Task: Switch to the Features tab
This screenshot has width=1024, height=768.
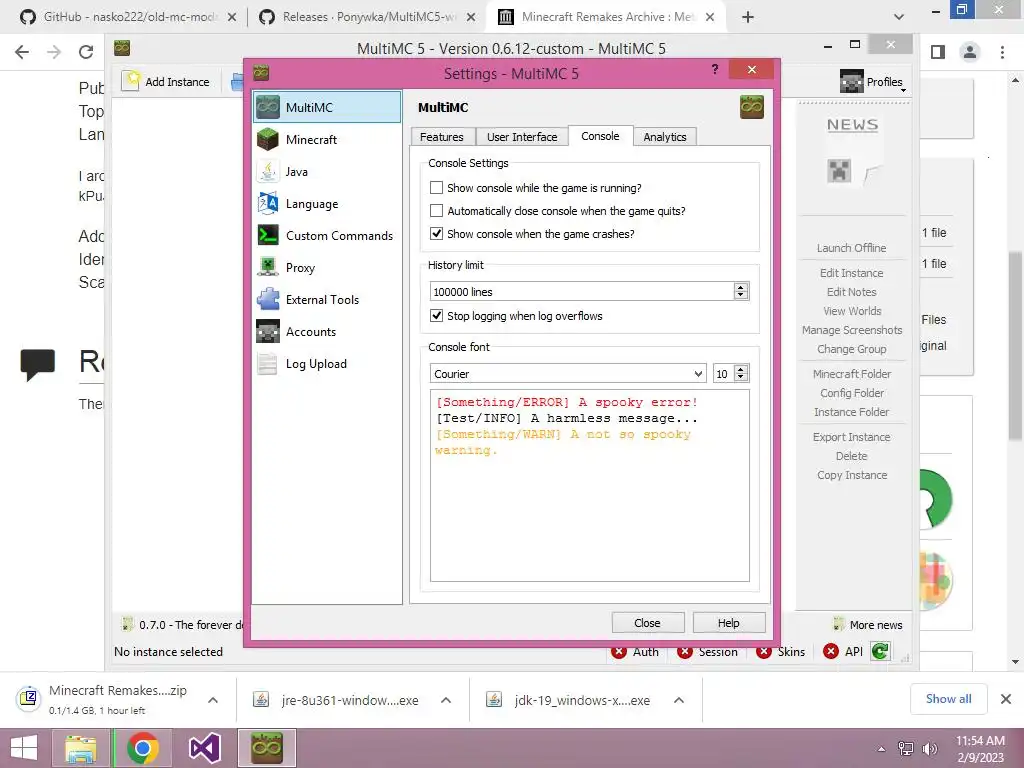Action: tap(442, 136)
